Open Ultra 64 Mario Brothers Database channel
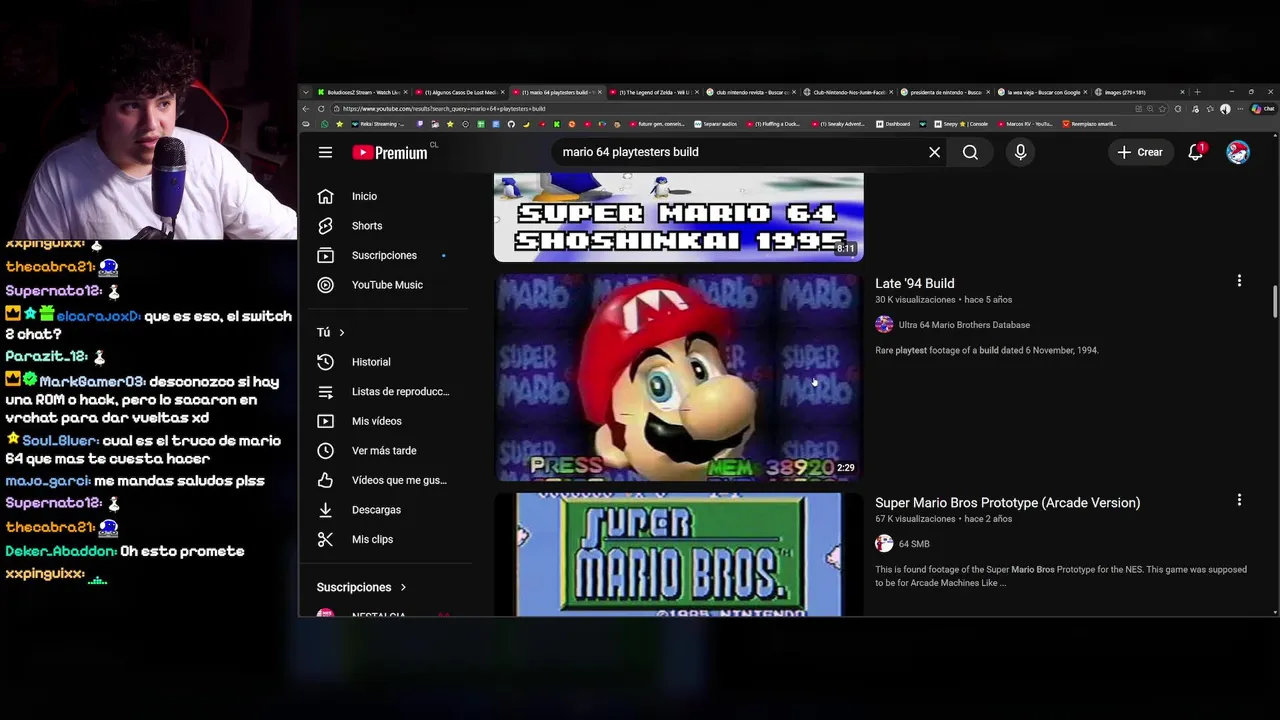 pos(964,325)
